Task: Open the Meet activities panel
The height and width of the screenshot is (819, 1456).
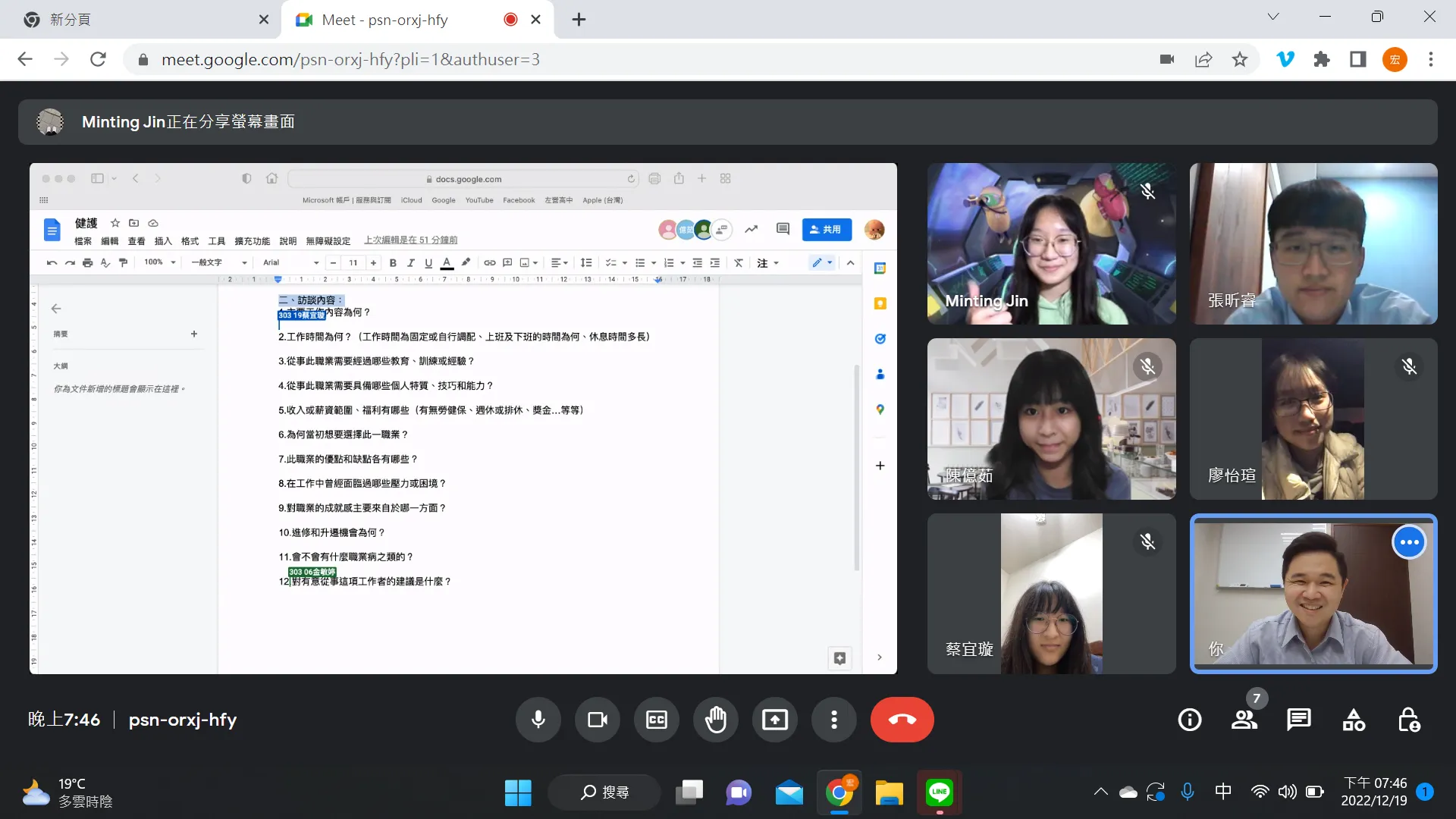Action: (1354, 720)
